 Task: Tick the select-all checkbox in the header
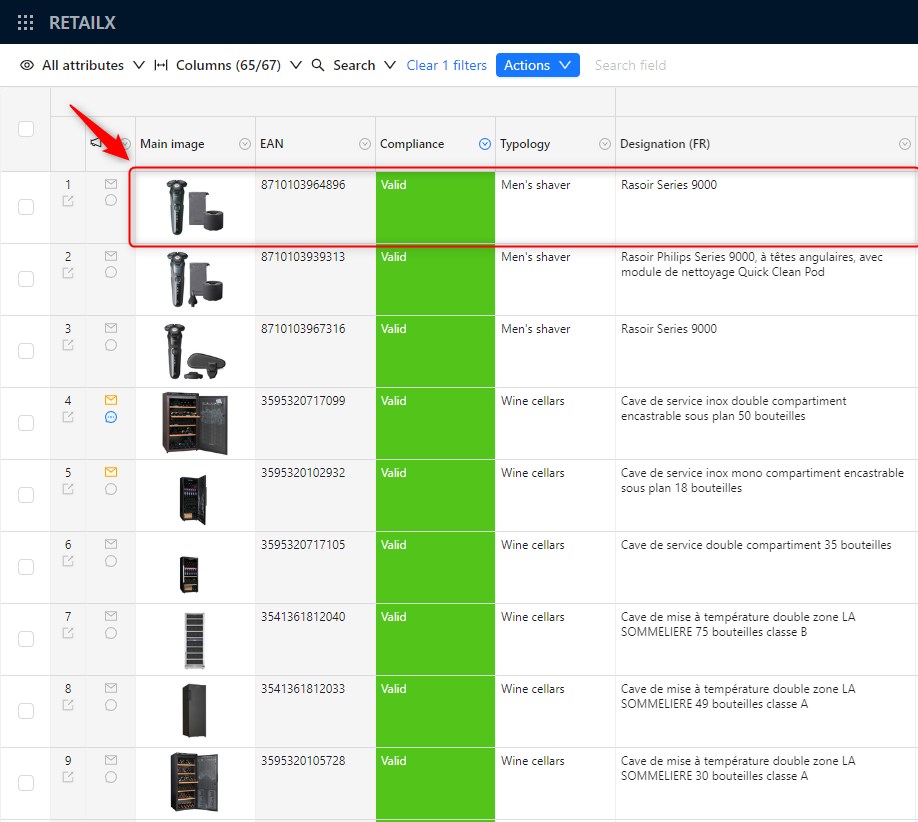coord(26,128)
